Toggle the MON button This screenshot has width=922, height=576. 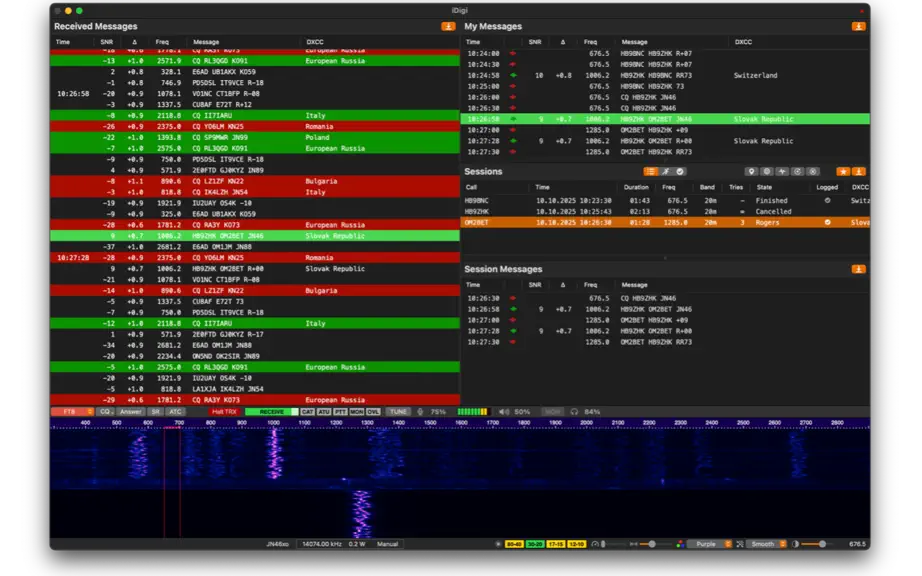[x=357, y=412]
